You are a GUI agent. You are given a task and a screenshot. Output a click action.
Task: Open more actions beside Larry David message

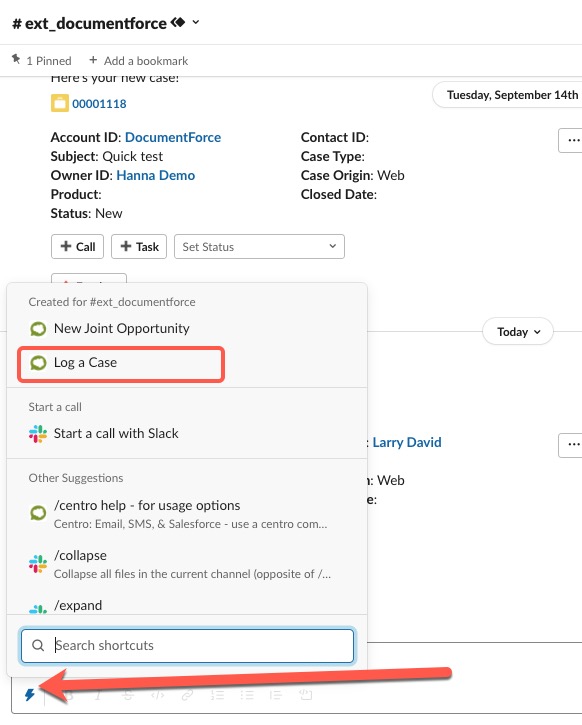tap(572, 445)
